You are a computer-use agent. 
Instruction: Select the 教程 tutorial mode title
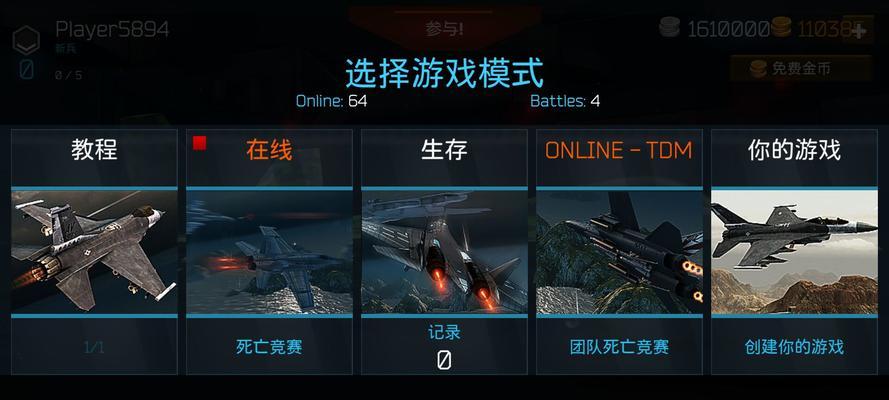94,150
